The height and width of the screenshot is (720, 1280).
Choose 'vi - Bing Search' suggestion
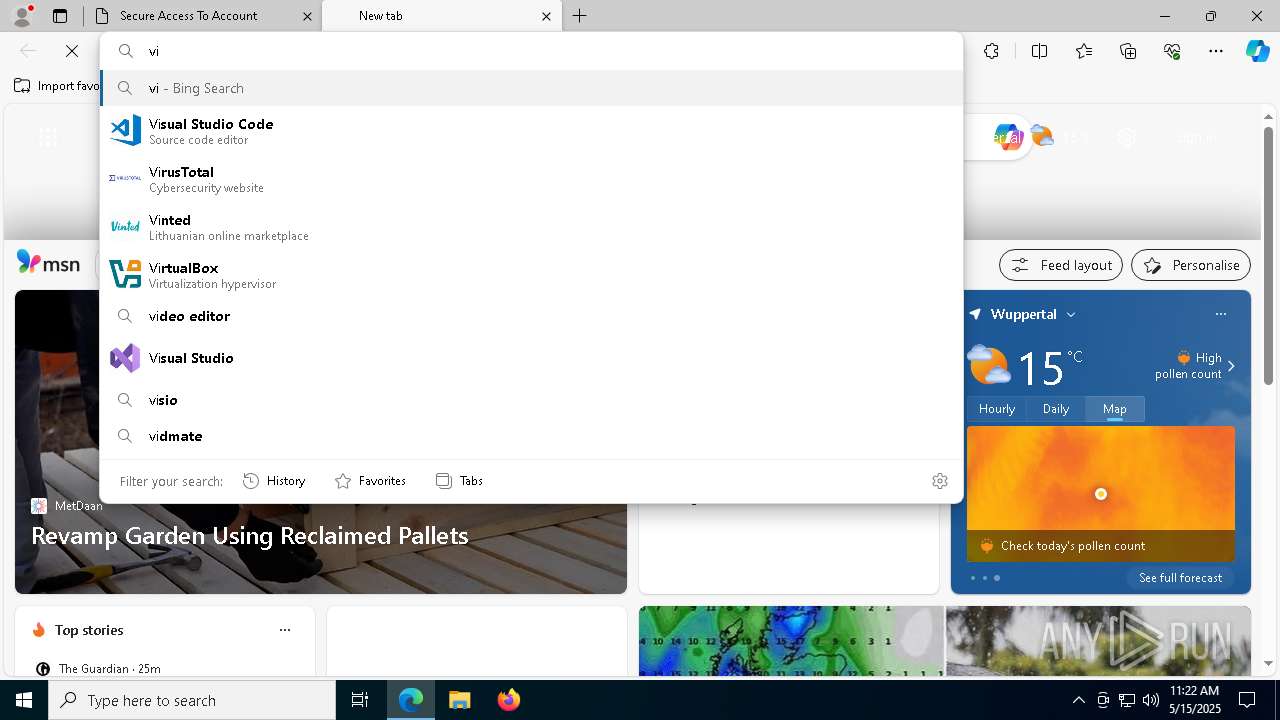click(531, 88)
